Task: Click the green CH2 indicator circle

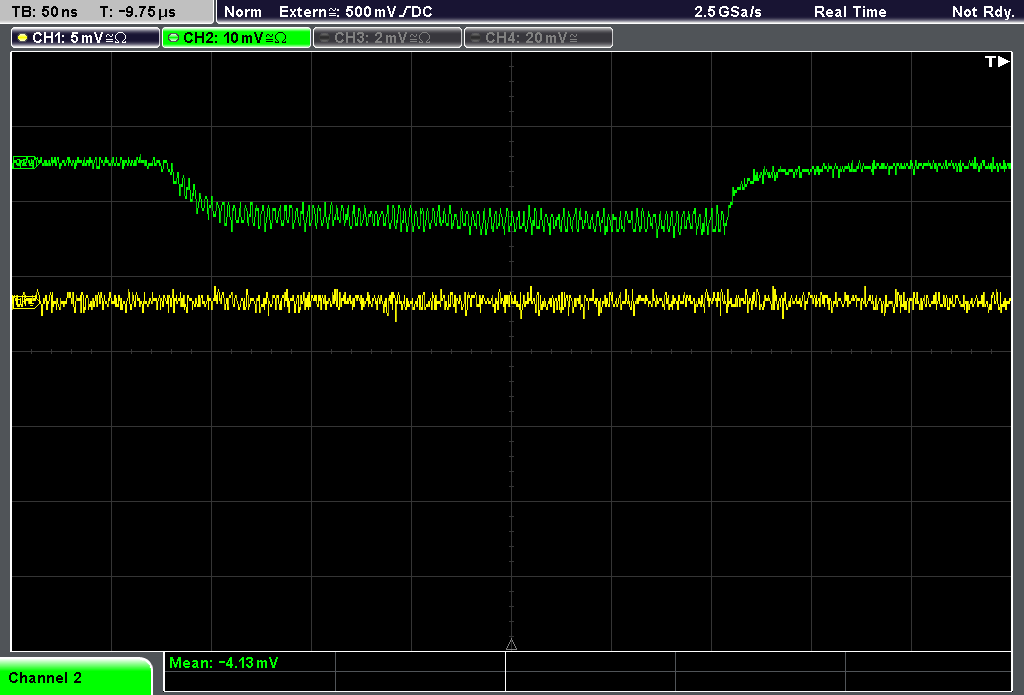Action: click(x=174, y=38)
